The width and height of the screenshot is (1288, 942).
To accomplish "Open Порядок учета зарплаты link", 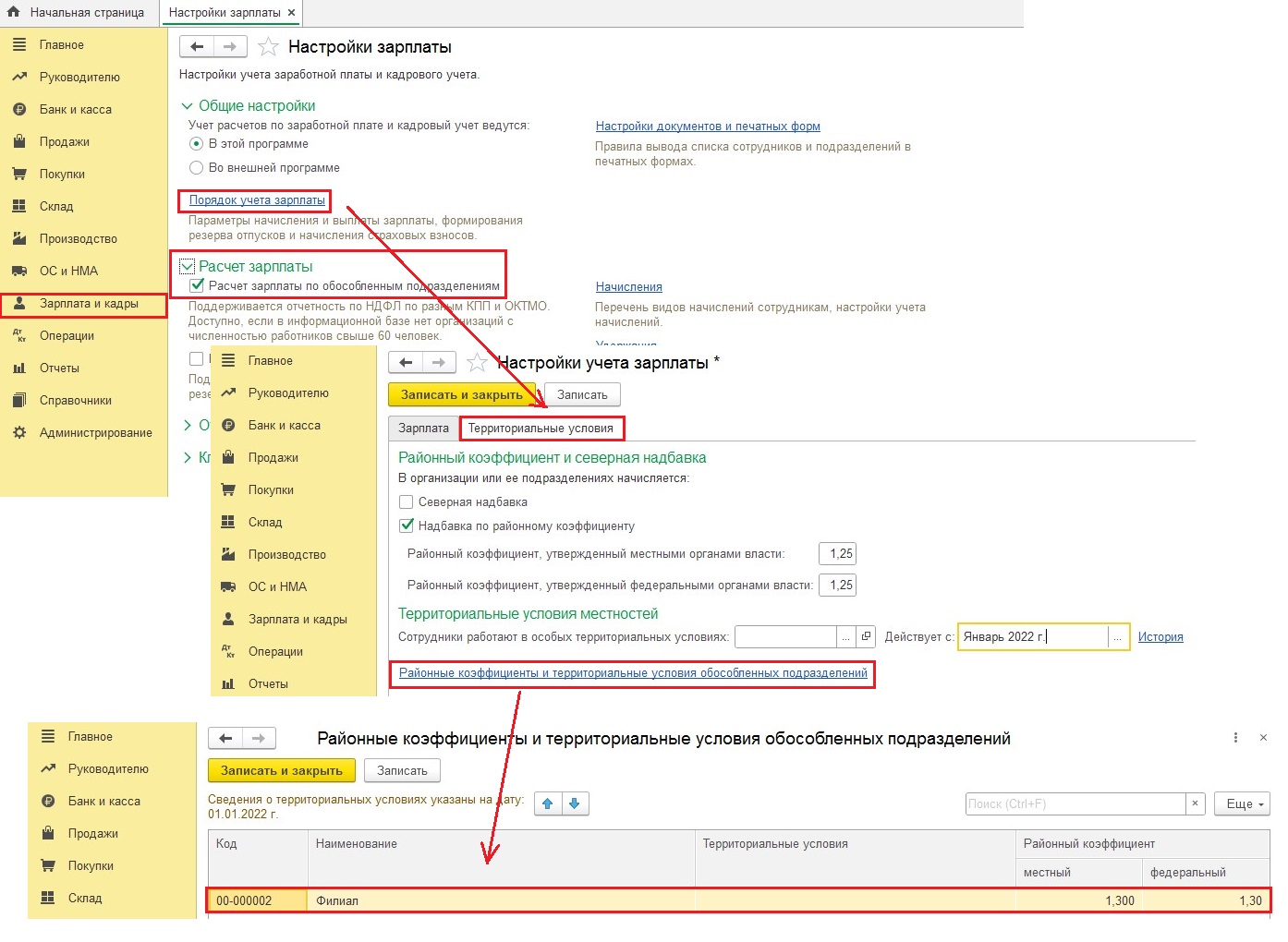I will (x=257, y=199).
